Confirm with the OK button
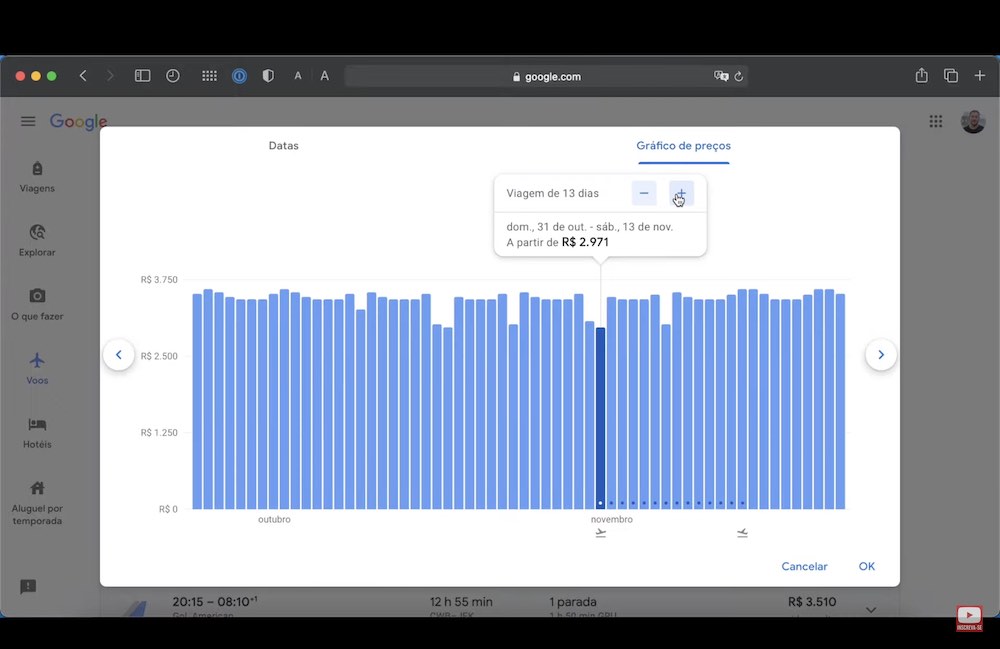The width and height of the screenshot is (1000, 649). click(x=867, y=566)
